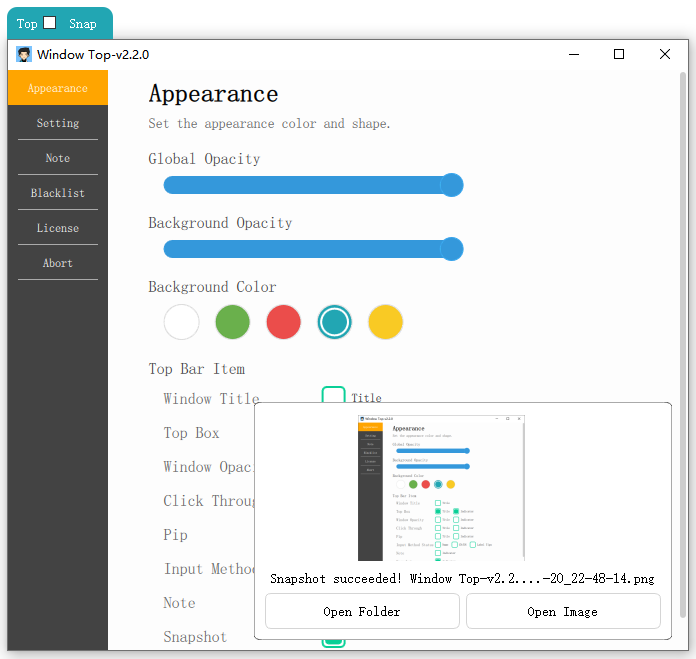Click the 'Appearance' page heading
This screenshot has height=659, width=696.
click(214, 94)
